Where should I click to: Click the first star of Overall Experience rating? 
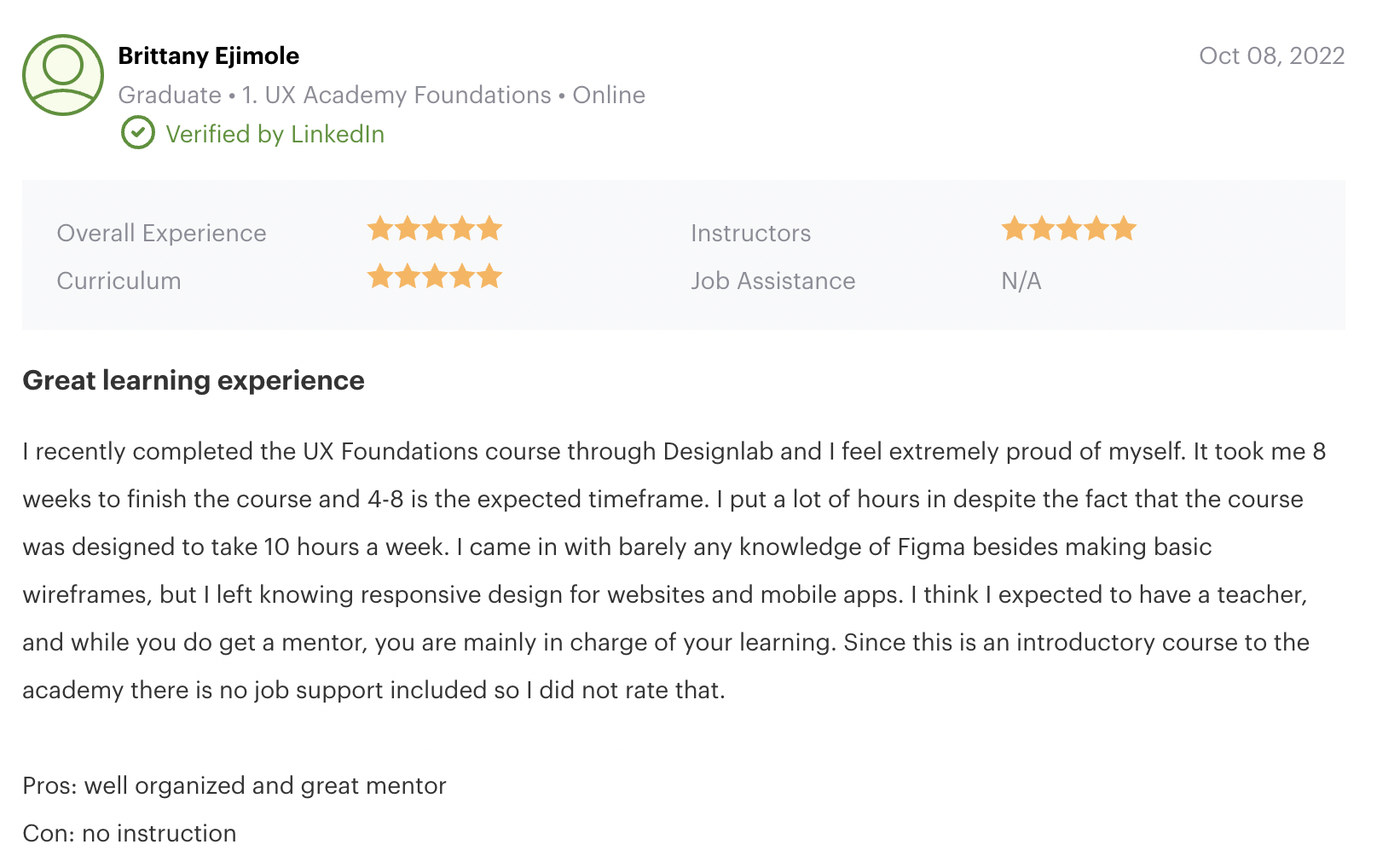[380, 228]
